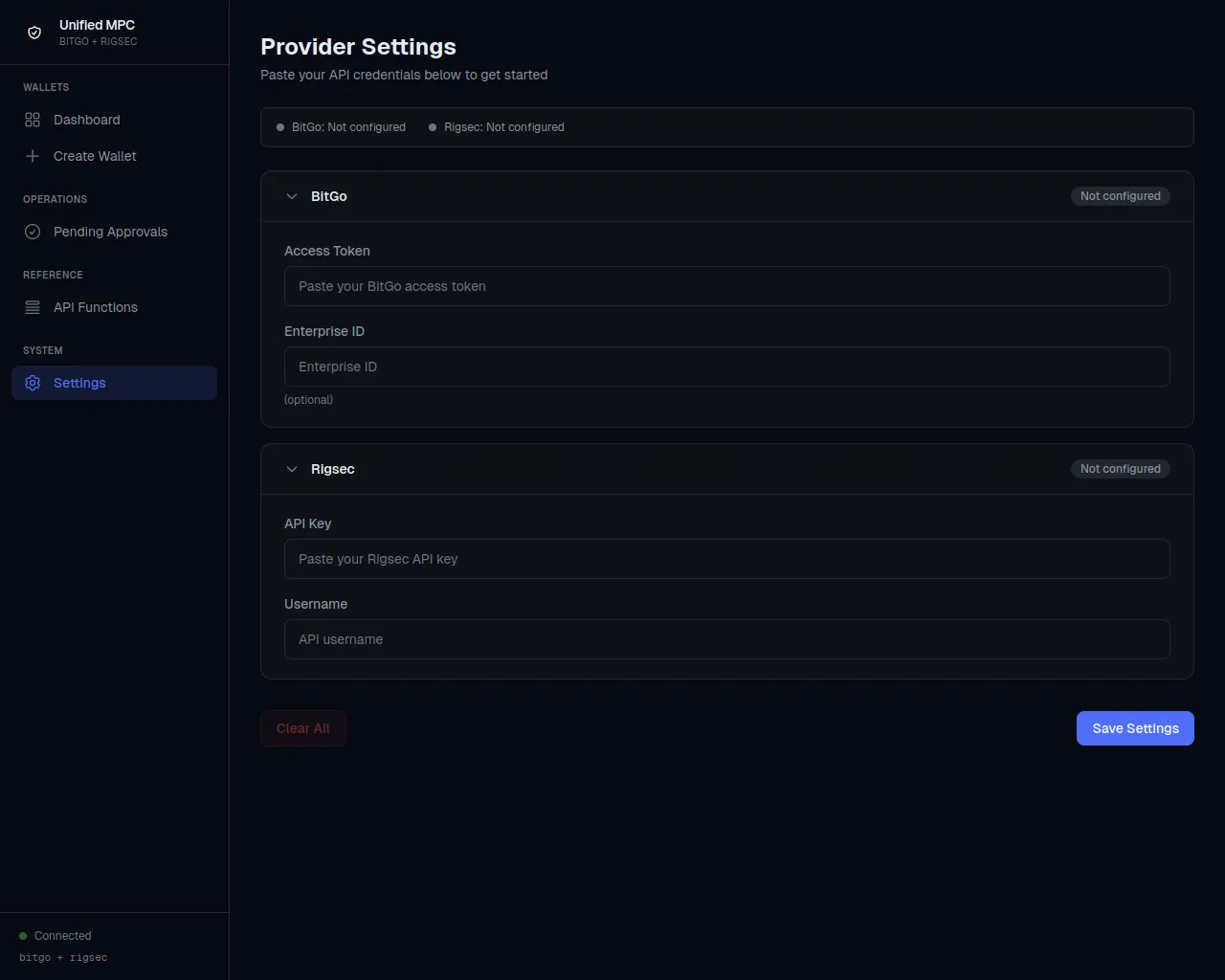1225x980 pixels.
Task: Click the Dashboard grid icon
Action: pyautogui.click(x=33, y=120)
